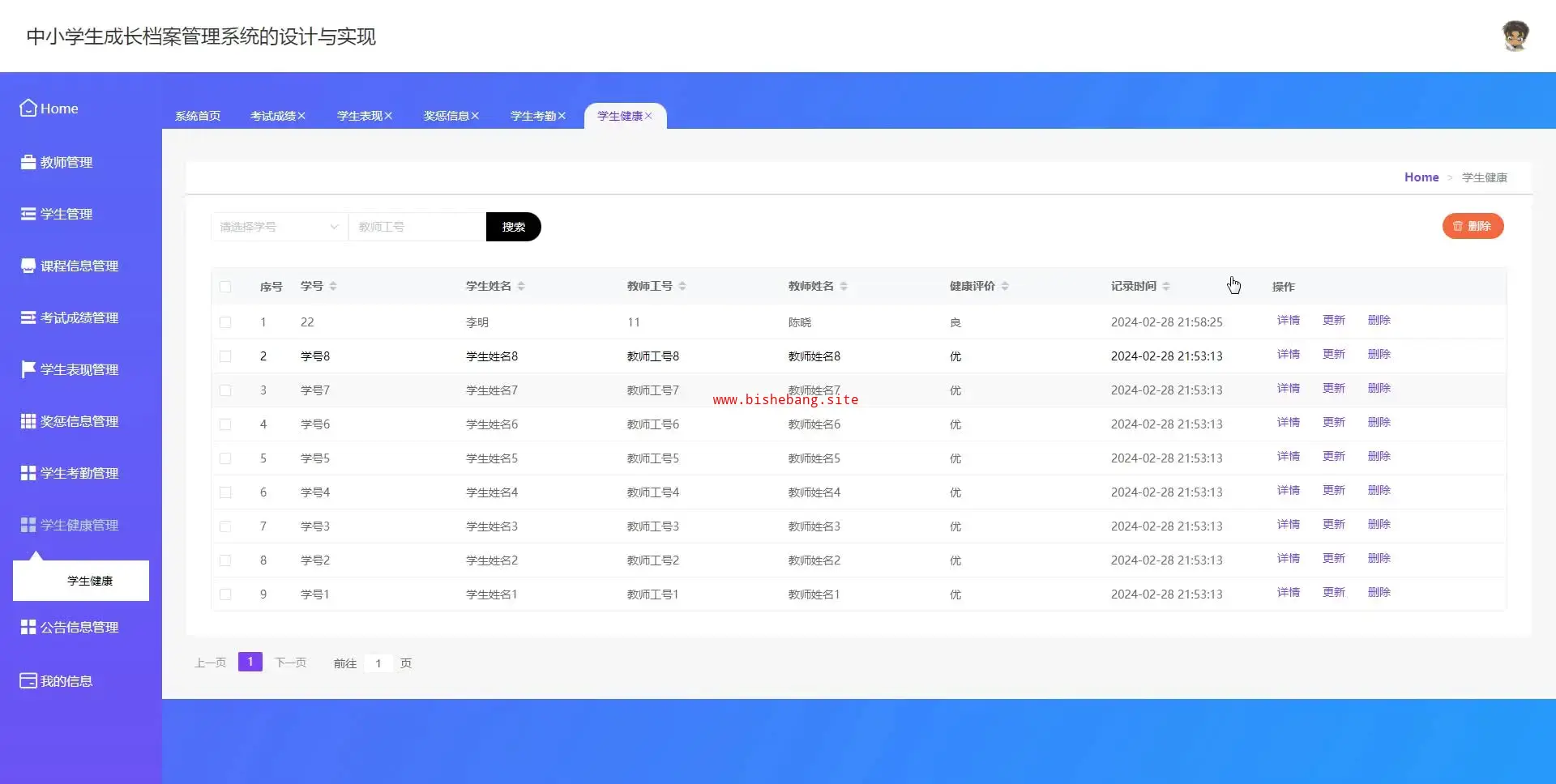This screenshot has height=784, width=1556.
Task: Click the flag icon beside 学生表现管理
Action: click(x=28, y=369)
